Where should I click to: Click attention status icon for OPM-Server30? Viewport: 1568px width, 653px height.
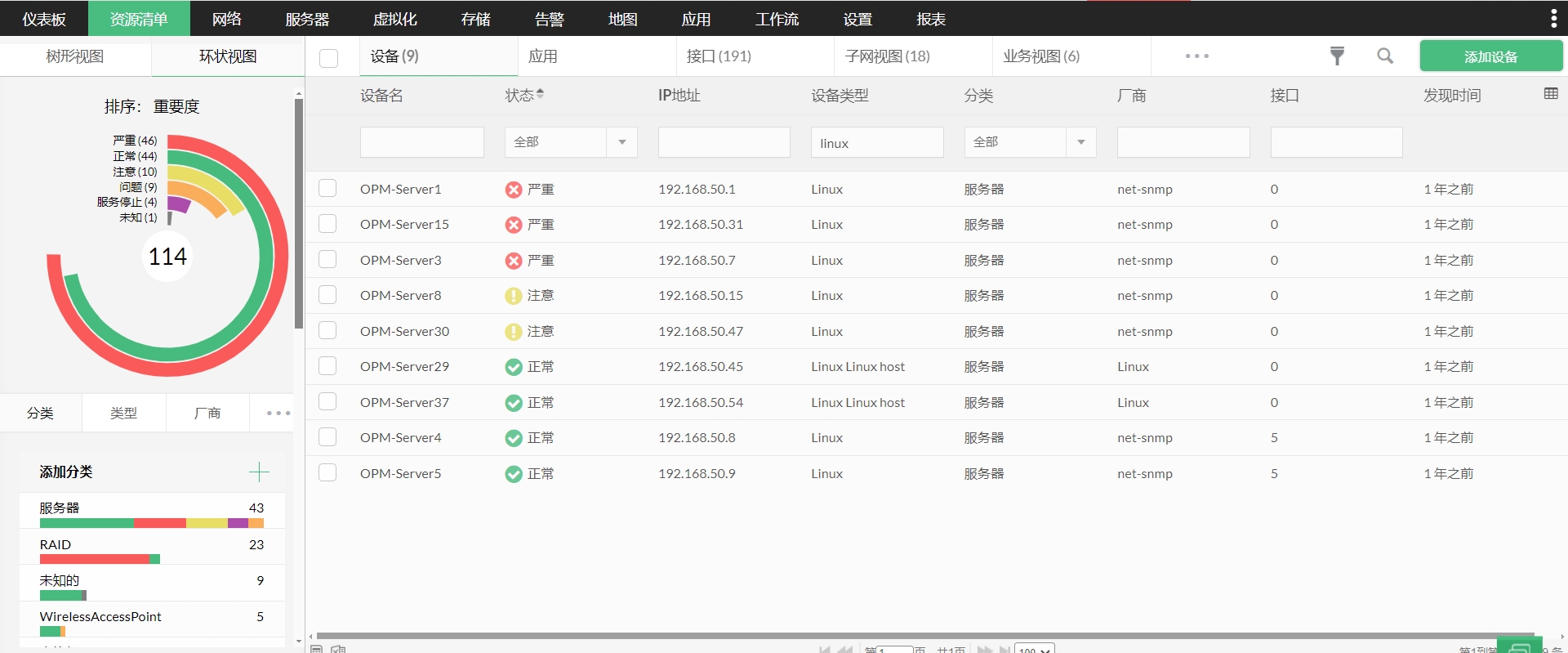pos(514,332)
